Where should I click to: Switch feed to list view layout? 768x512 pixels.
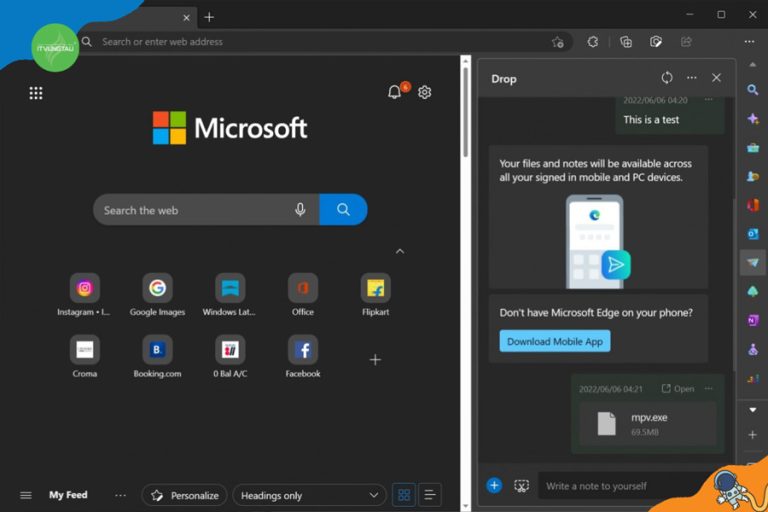[x=430, y=495]
